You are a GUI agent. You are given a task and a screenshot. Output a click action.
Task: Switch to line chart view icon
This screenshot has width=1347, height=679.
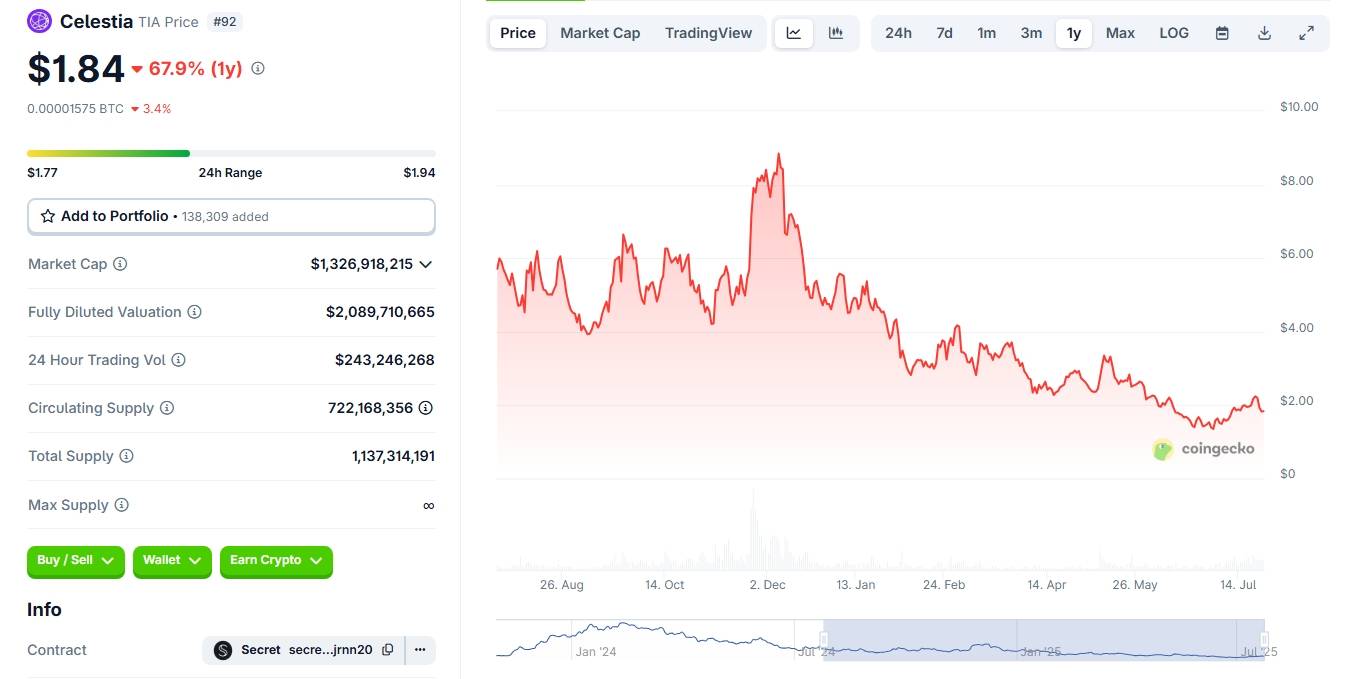point(794,33)
